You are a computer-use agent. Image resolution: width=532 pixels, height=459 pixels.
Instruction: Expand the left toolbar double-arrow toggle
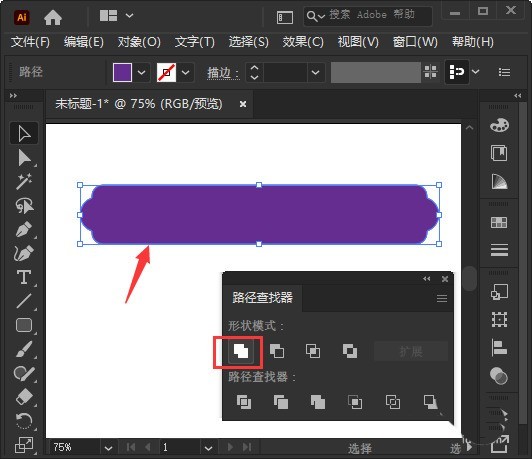(x=13, y=96)
